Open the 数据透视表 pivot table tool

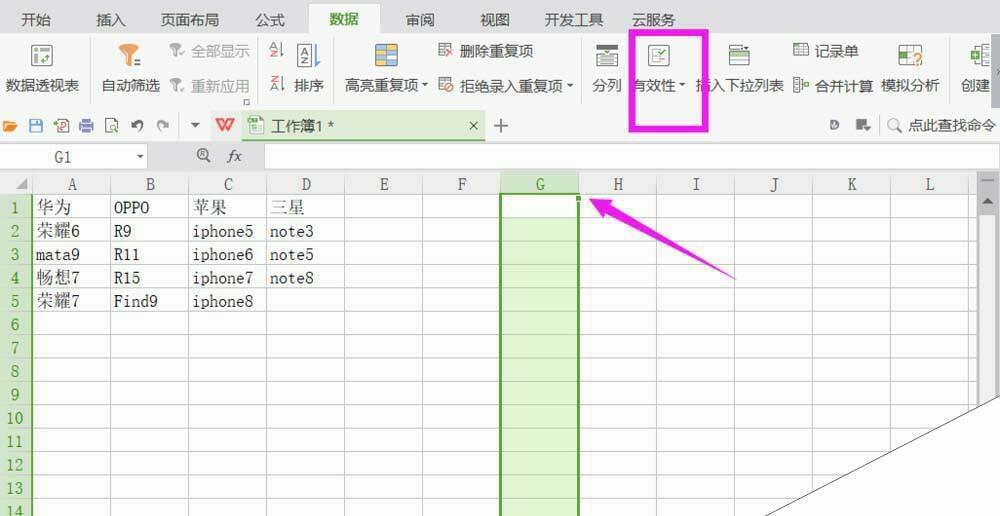pyautogui.click(x=42, y=69)
